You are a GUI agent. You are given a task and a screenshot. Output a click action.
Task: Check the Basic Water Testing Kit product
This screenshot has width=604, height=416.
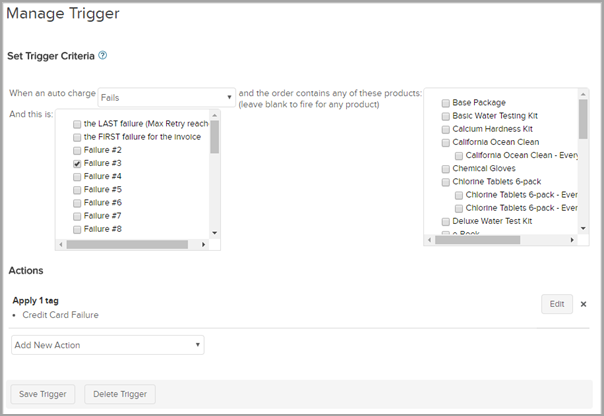(446, 116)
